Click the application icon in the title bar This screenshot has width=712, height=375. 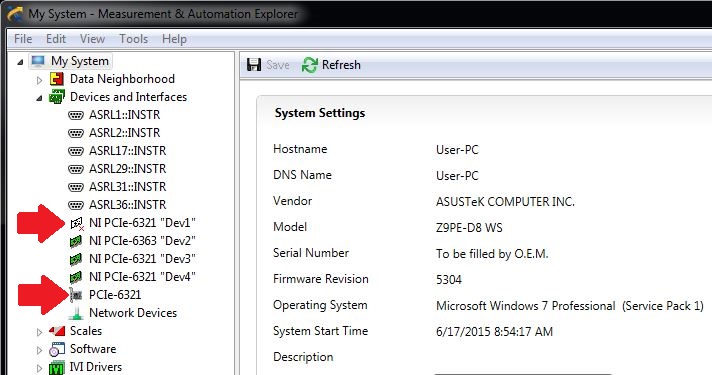(x=15, y=13)
